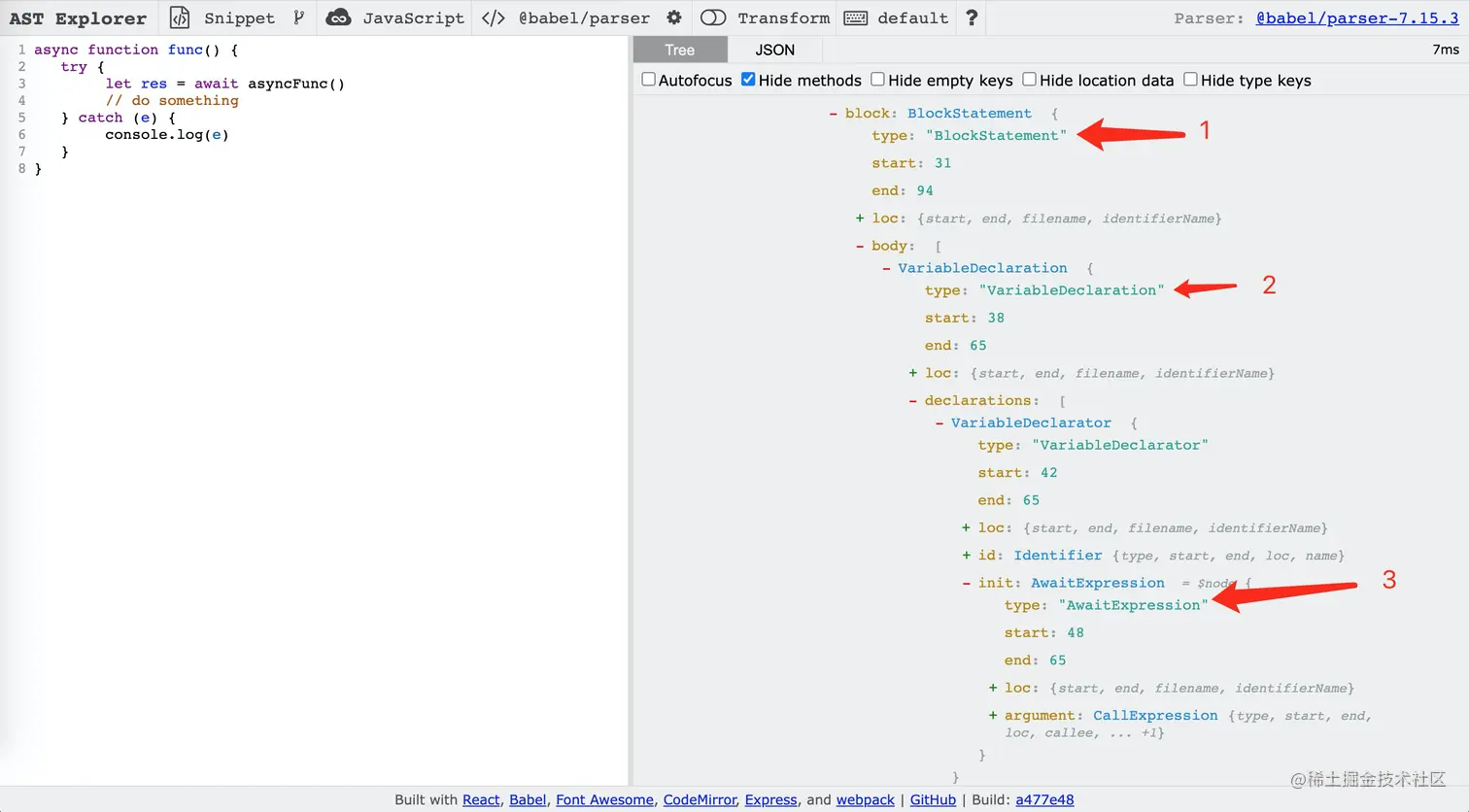Open the Snippet menu icon

[x=180, y=17]
